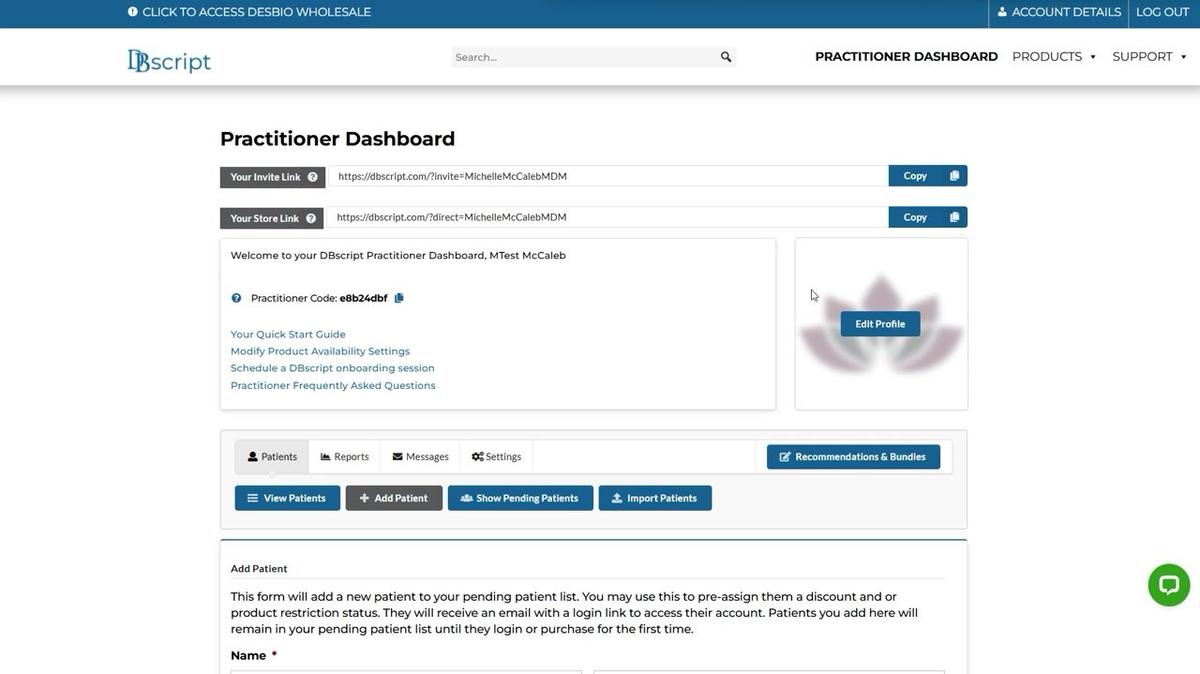Open Practitioner Frequently Asked Questions
This screenshot has height=674, width=1200.
click(333, 386)
